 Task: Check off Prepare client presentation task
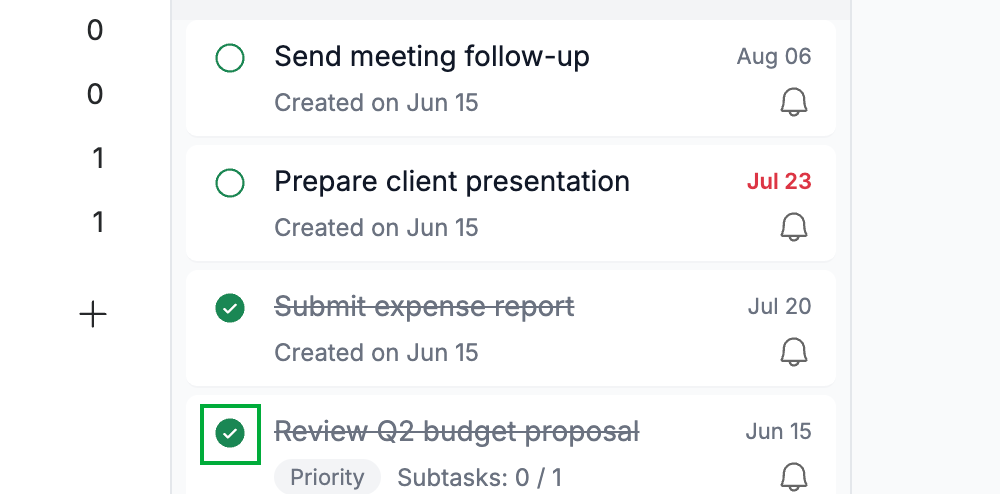(x=230, y=184)
